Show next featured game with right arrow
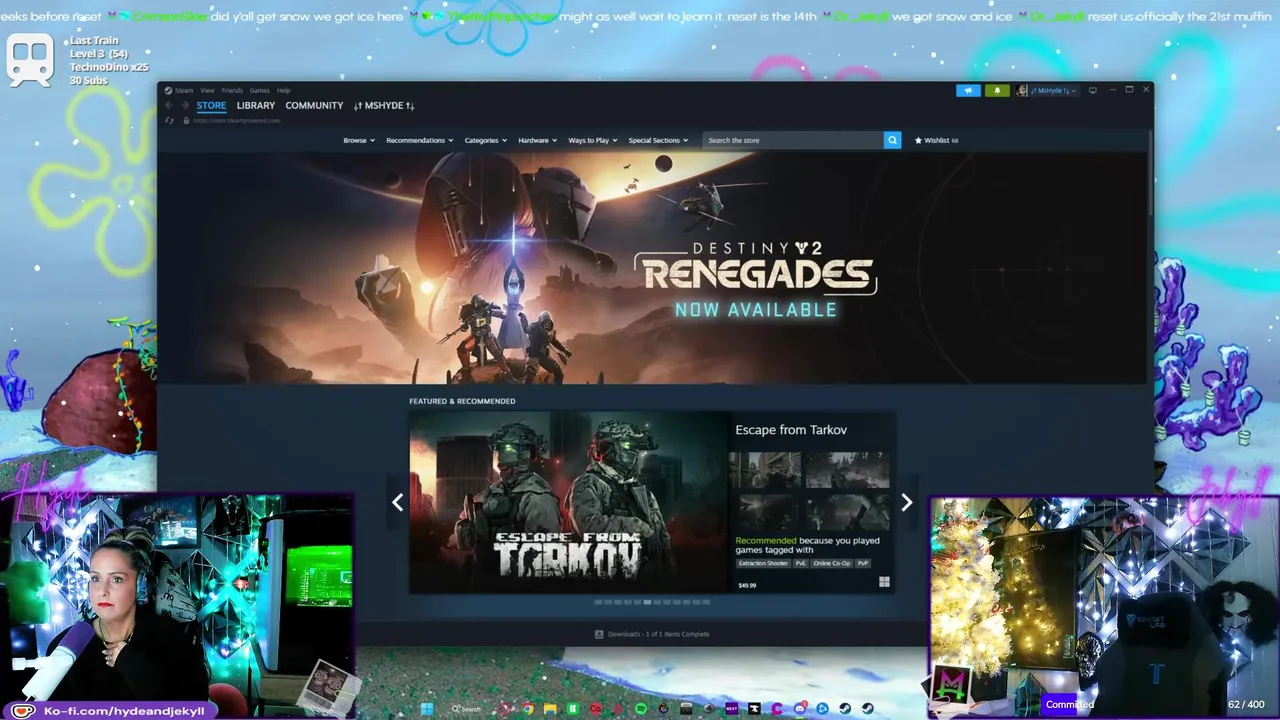The image size is (1280, 720). point(906,502)
